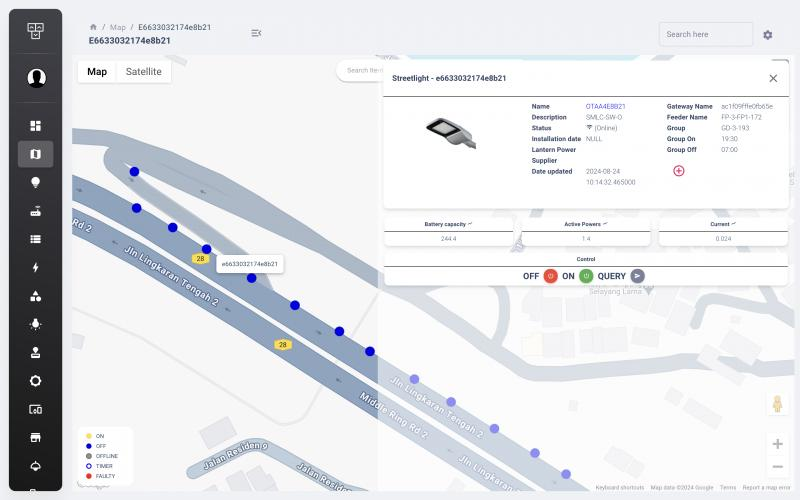Viewport: 800px width, 500px height.
Task: Zoom in on the map
Action: [777, 444]
